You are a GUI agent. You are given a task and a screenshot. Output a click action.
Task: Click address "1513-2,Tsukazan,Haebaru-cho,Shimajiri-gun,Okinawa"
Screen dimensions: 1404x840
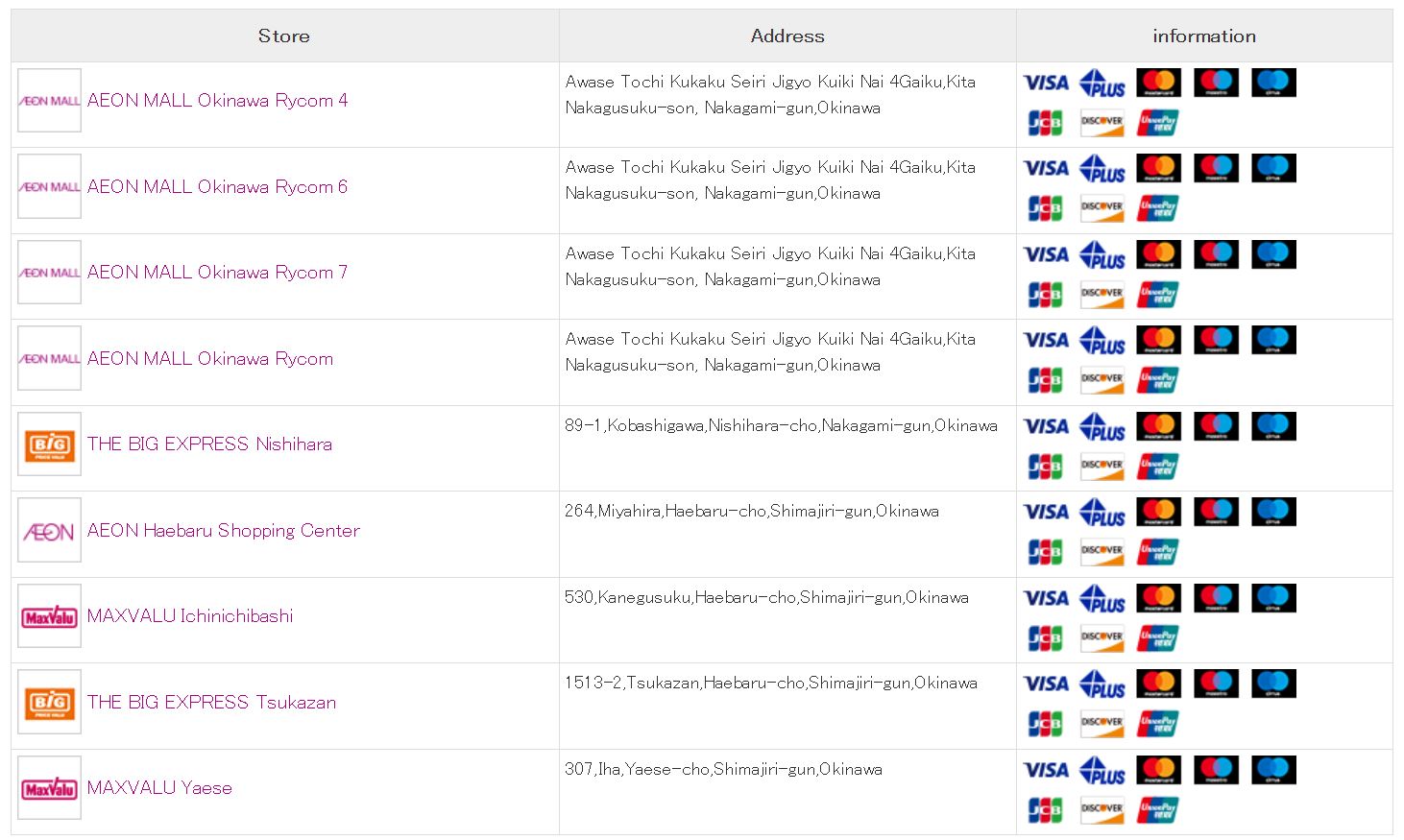pos(771,684)
